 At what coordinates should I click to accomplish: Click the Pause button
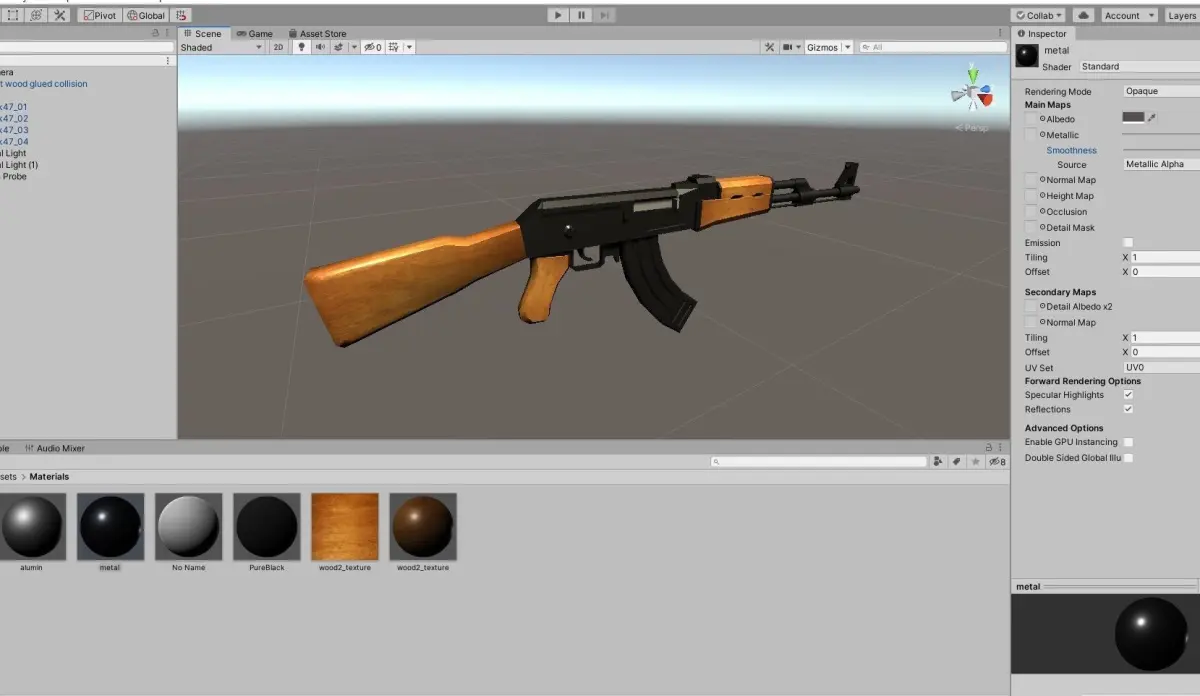click(x=581, y=15)
